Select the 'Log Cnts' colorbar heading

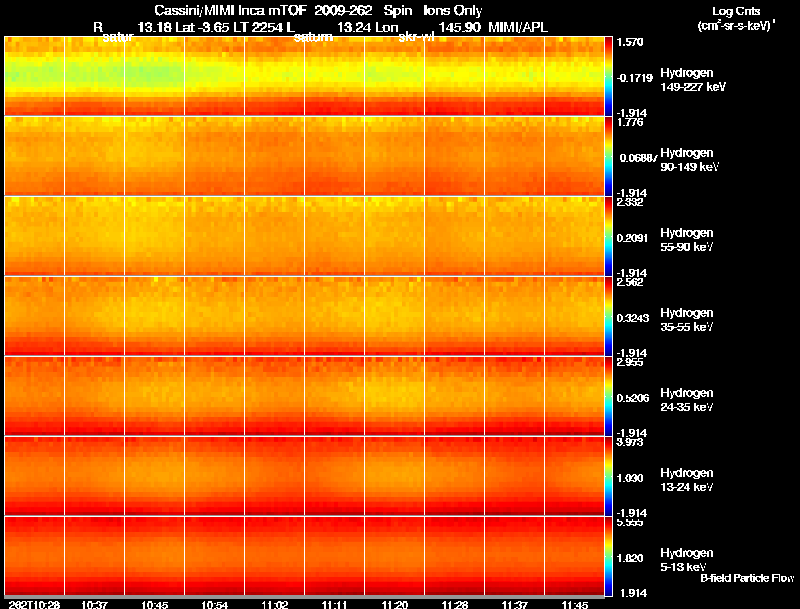(x=736, y=11)
